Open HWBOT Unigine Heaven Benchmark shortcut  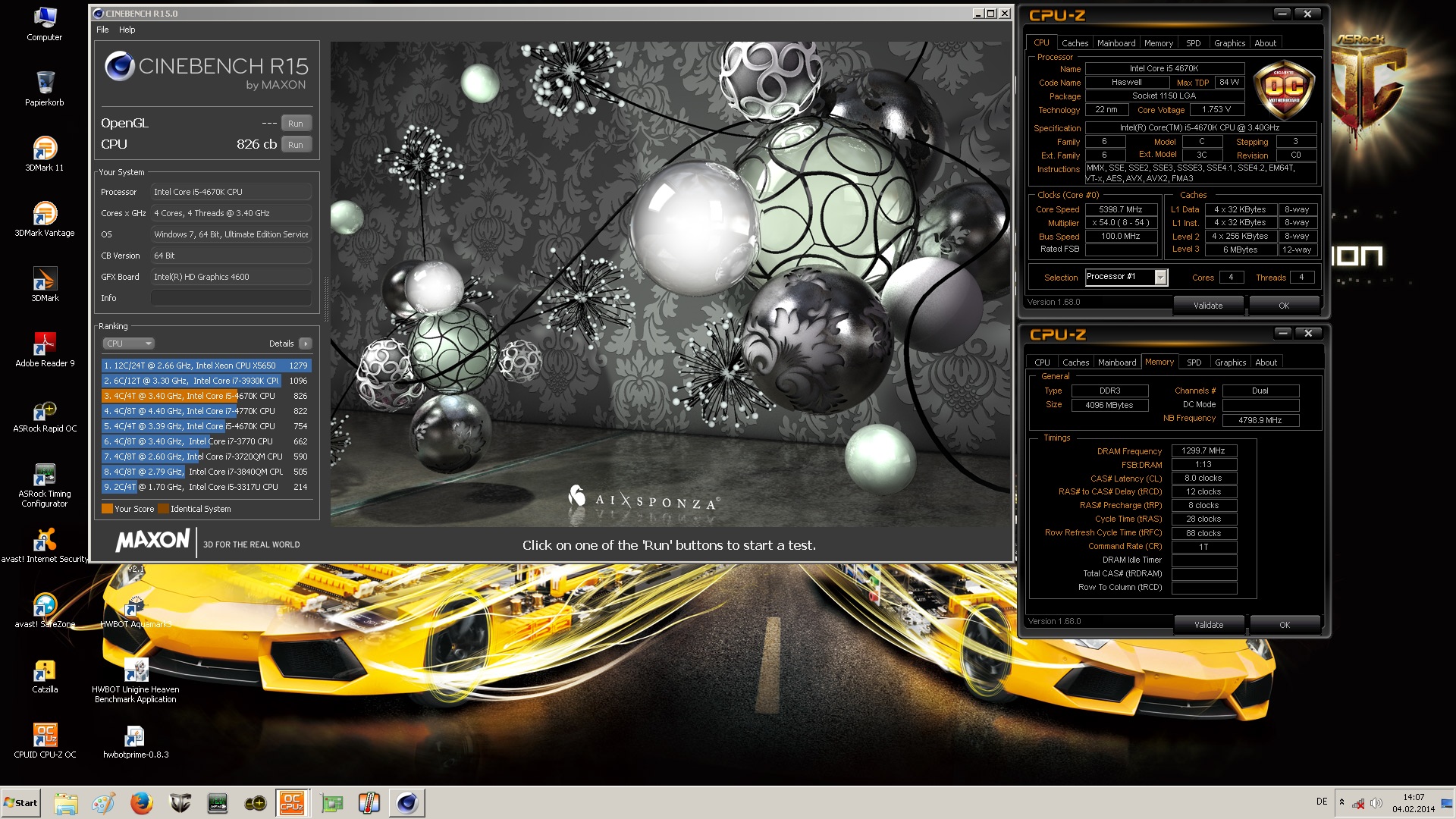coord(136,680)
